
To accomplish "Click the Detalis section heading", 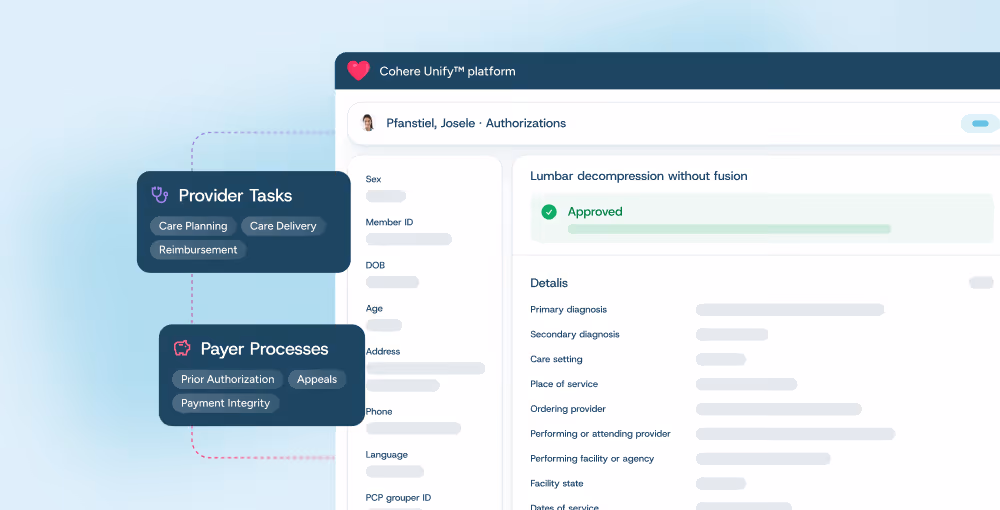I will (549, 283).
